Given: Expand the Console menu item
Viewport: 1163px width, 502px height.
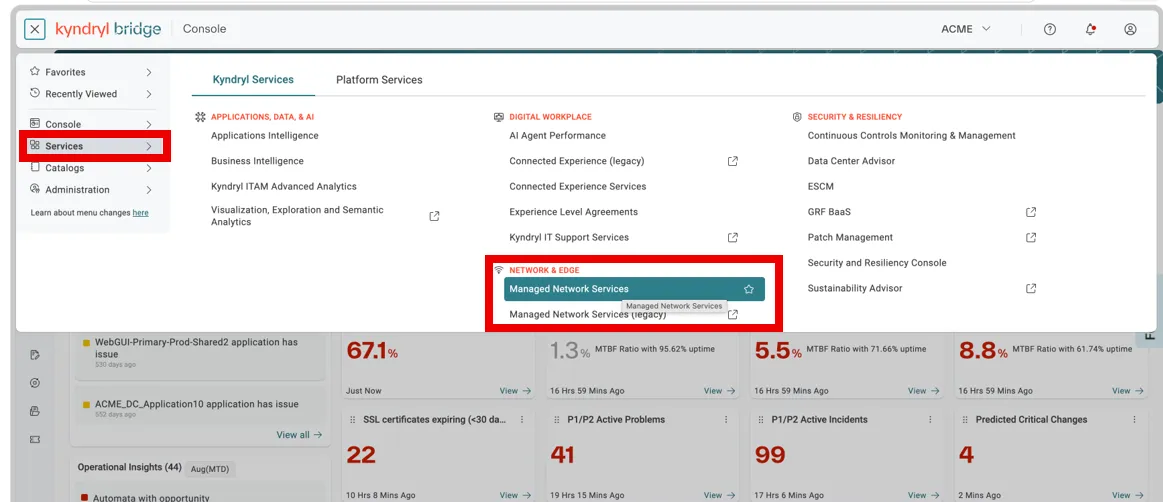Looking at the screenshot, I should (91, 125).
